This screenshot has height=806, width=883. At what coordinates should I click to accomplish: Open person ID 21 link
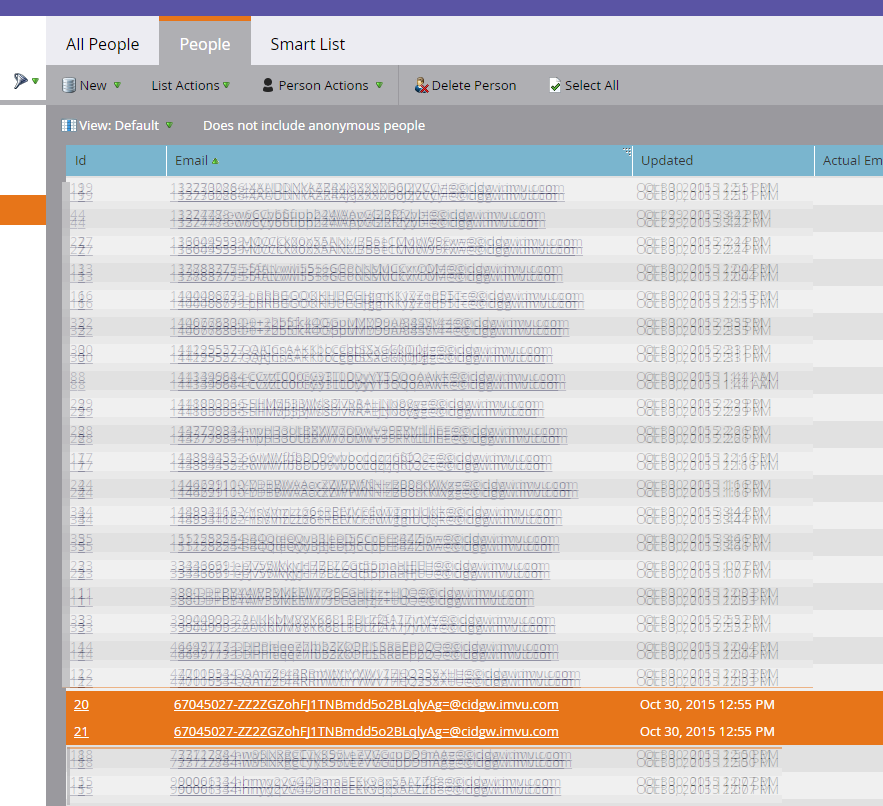click(x=81, y=732)
